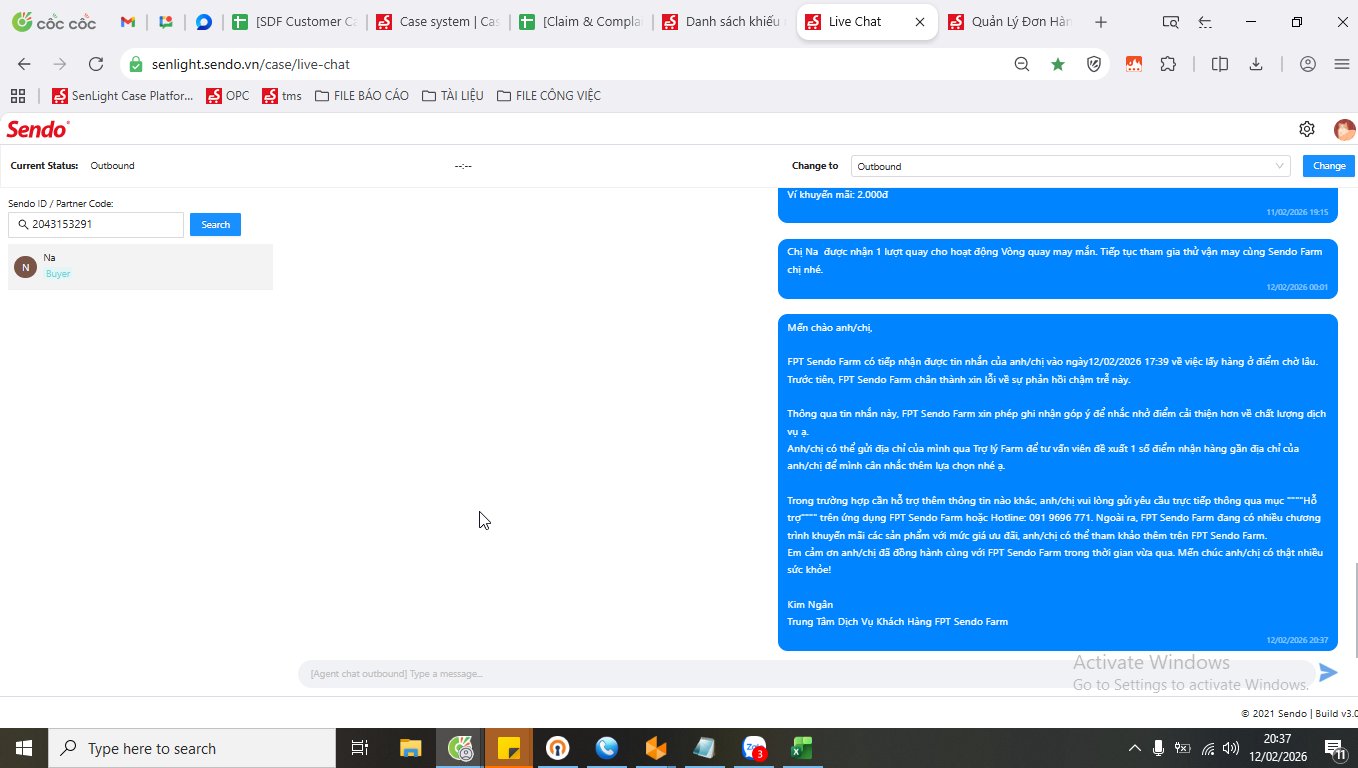This screenshot has width=1358, height=768.
Task: Open SenLight Case Platform bookmark
Action: point(122,96)
